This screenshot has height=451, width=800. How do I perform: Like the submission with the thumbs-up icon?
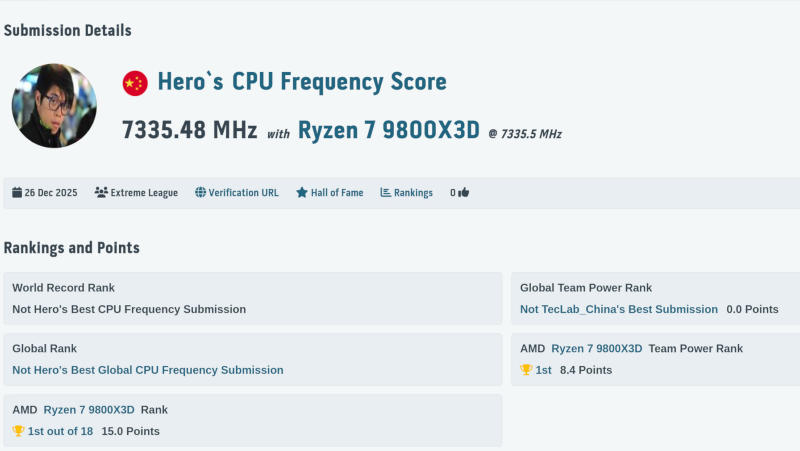[464, 193]
